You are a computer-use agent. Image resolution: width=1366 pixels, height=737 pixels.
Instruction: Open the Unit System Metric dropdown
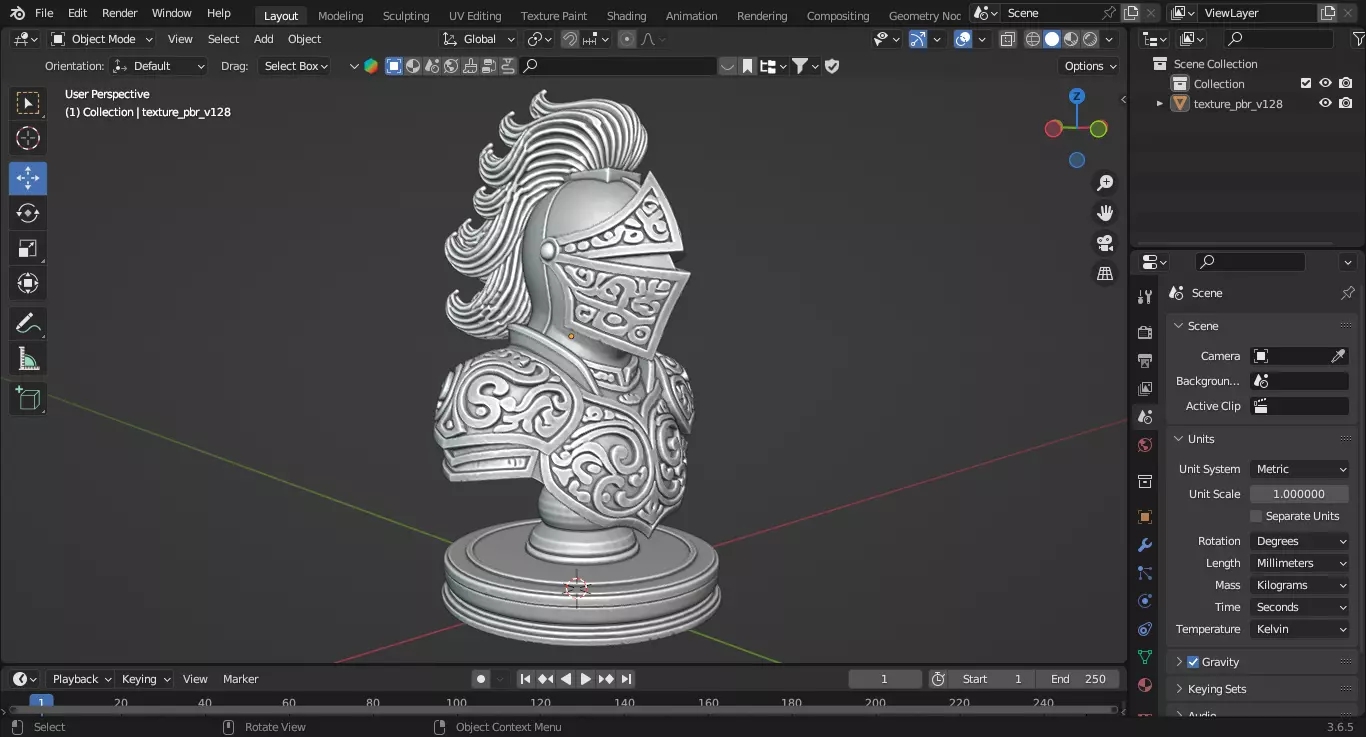(1300, 469)
